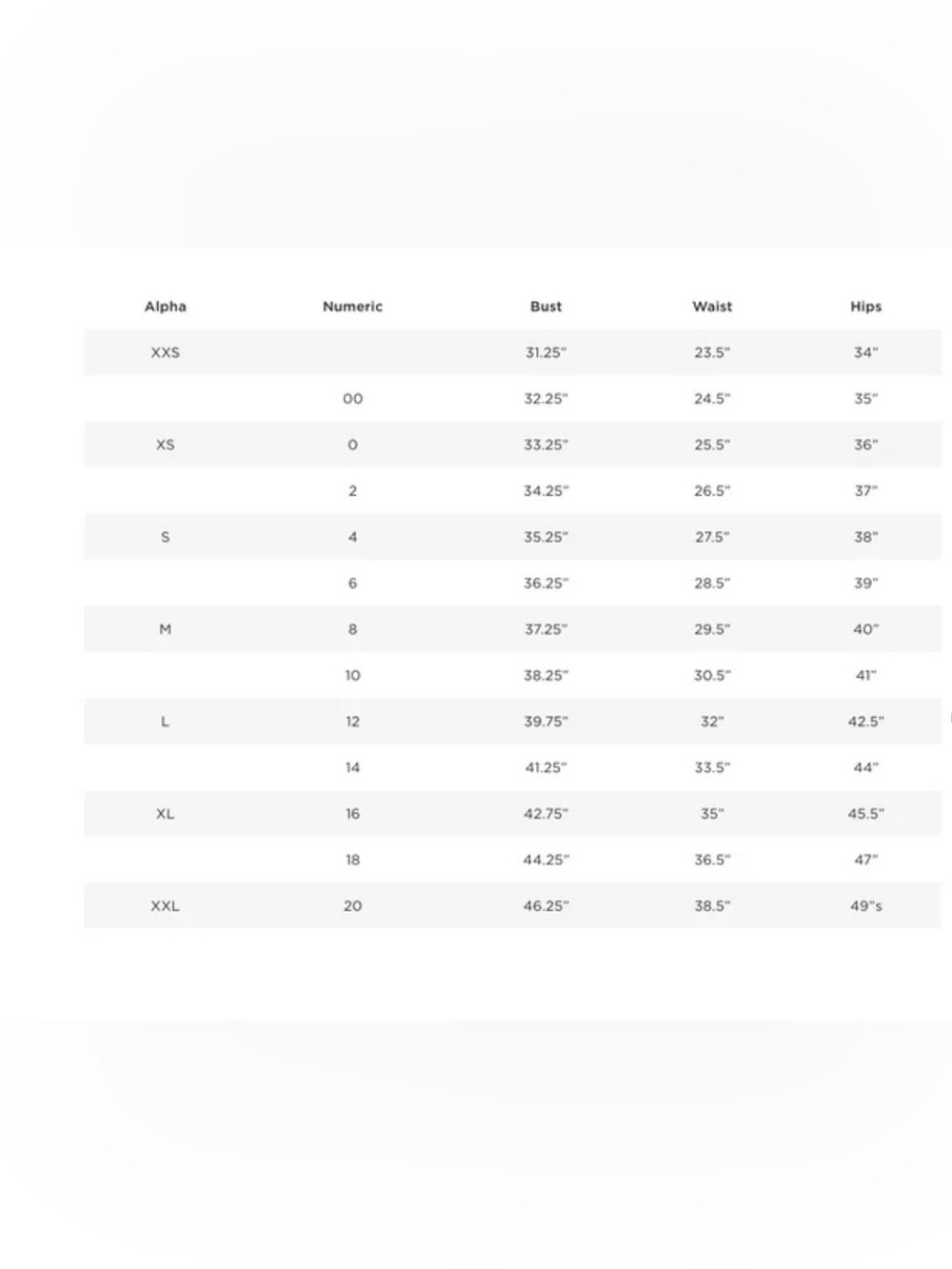Click the Hips column header
952x1269 pixels.
(x=865, y=307)
